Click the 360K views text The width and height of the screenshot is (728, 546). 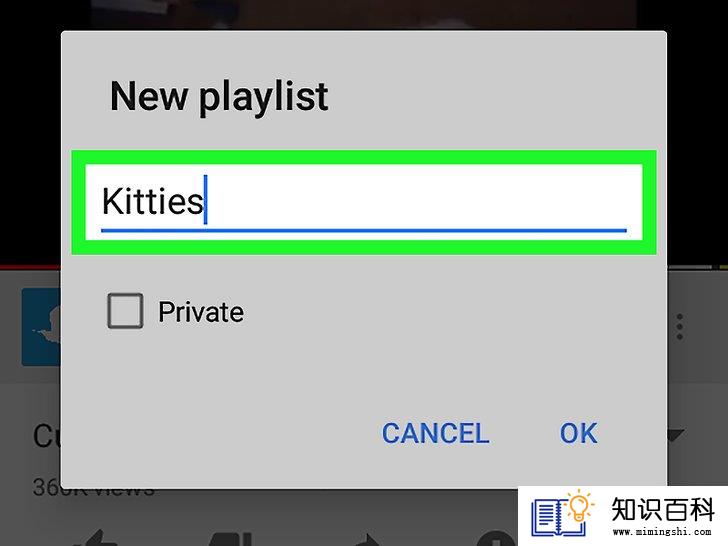tap(93, 489)
